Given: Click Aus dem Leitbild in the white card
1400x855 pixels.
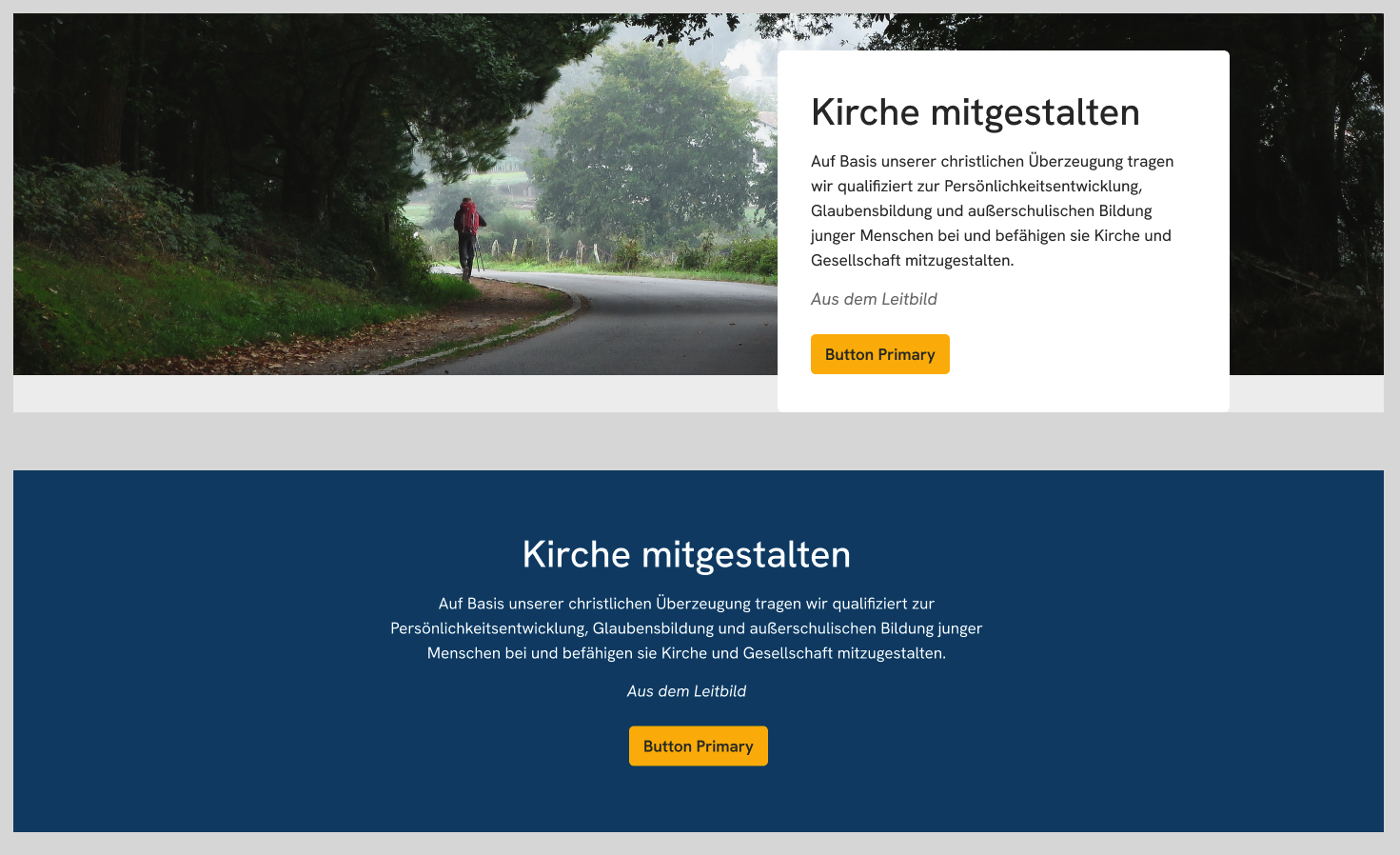Looking at the screenshot, I should pyautogui.click(x=874, y=299).
